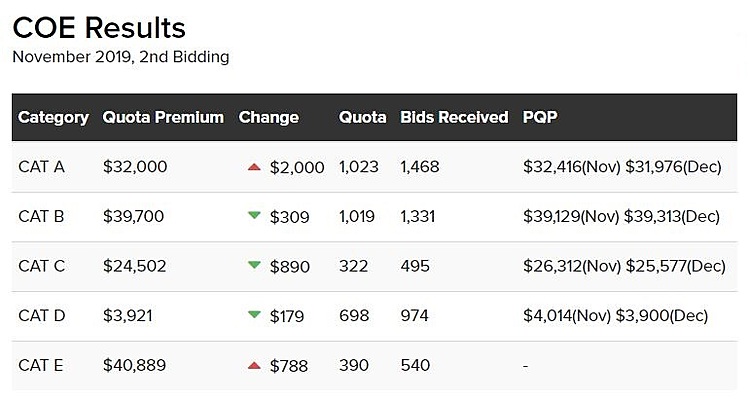Click the green down arrow in CAT D row
This screenshot has width=750, height=401.
[x=254, y=315]
